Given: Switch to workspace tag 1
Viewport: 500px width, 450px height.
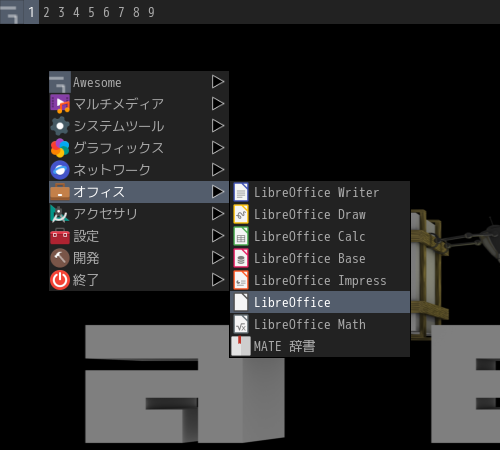Looking at the screenshot, I should 31,12.
